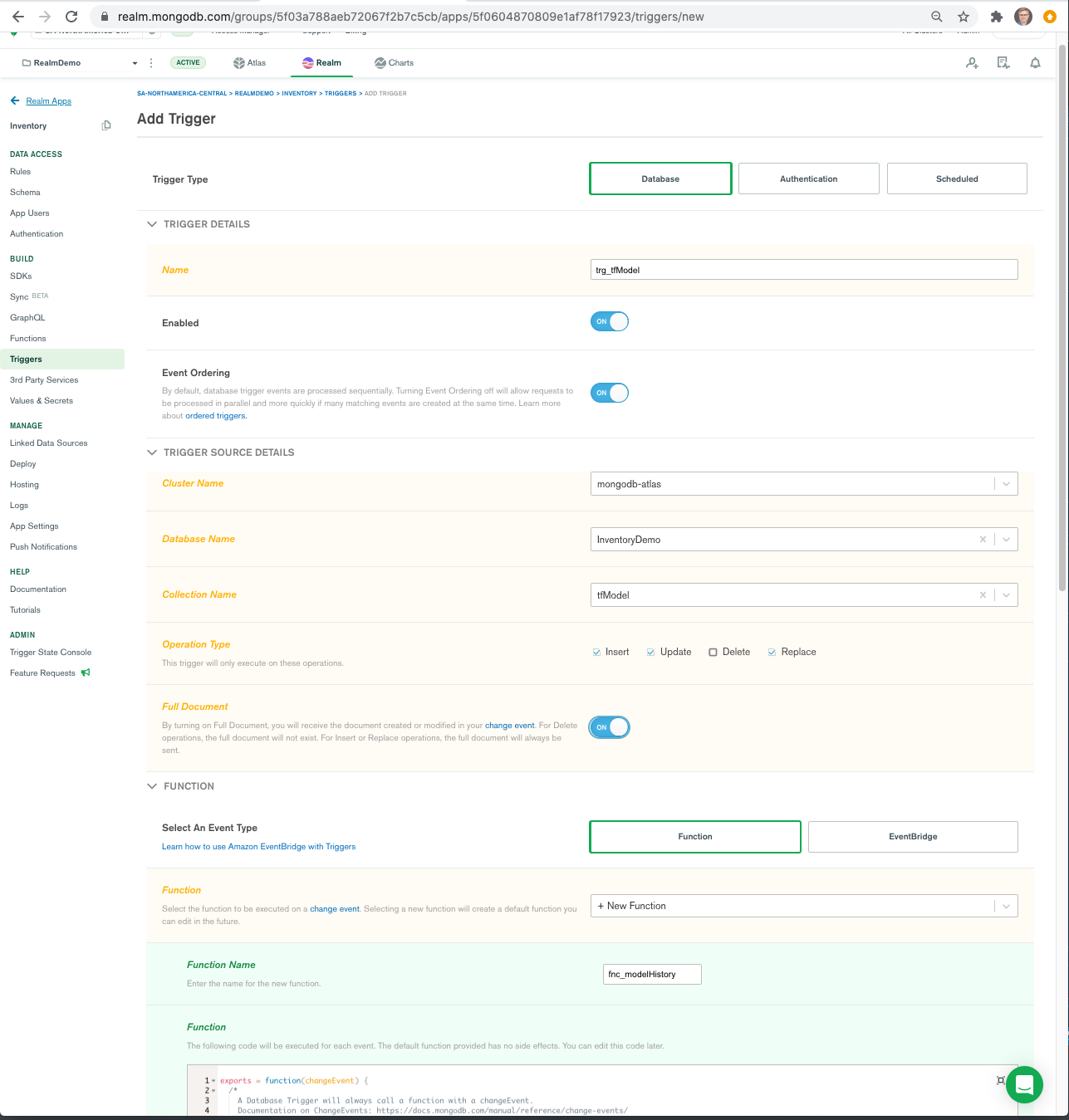
Task: Clear the tfModel collection selection
Action: (983, 595)
